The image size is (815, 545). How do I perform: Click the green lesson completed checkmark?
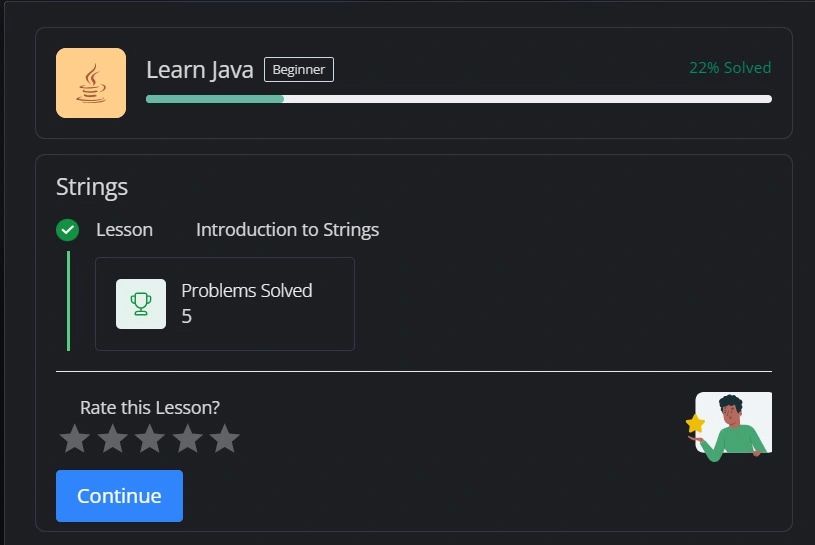pos(67,230)
